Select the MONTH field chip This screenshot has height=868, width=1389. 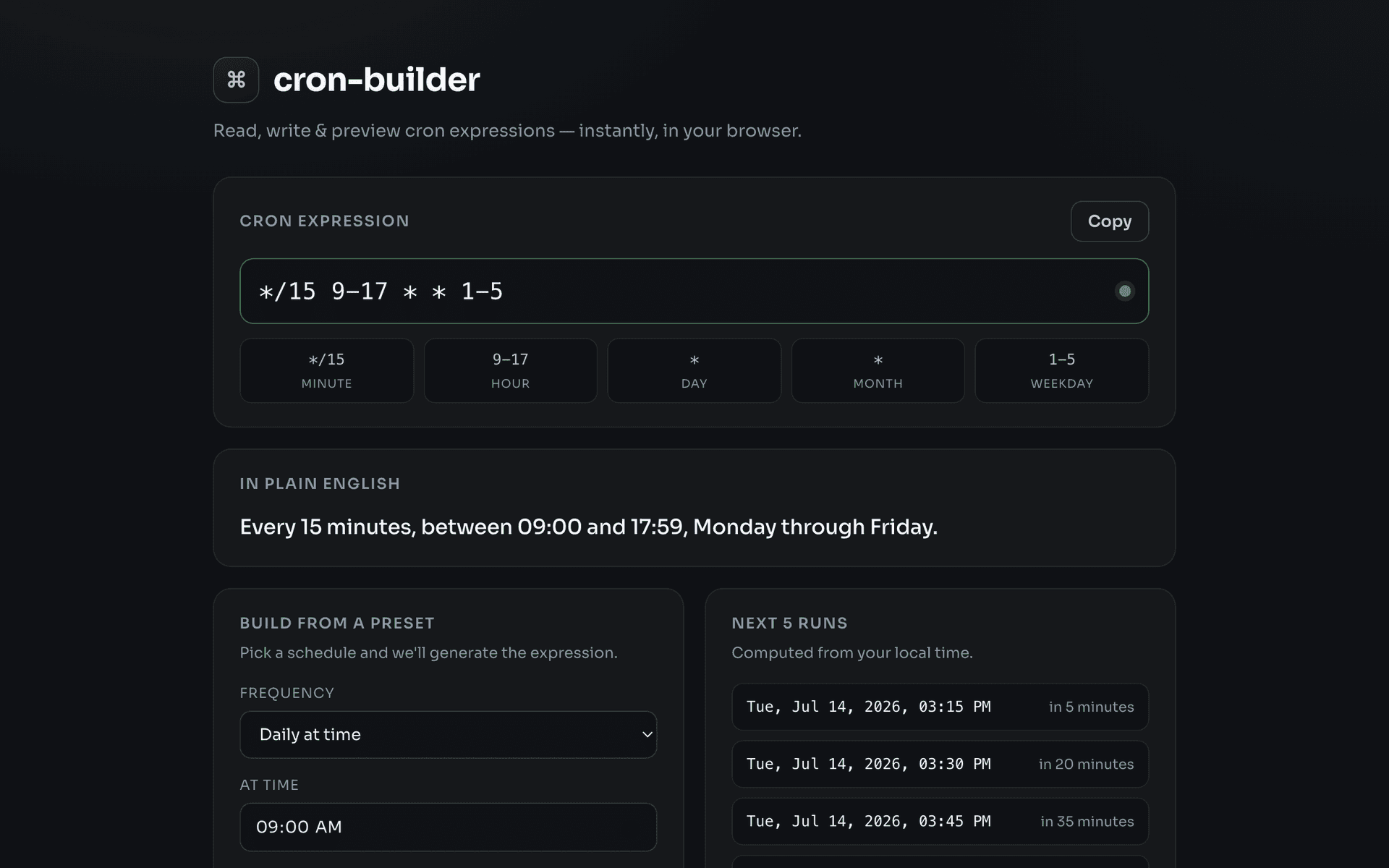pos(878,370)
